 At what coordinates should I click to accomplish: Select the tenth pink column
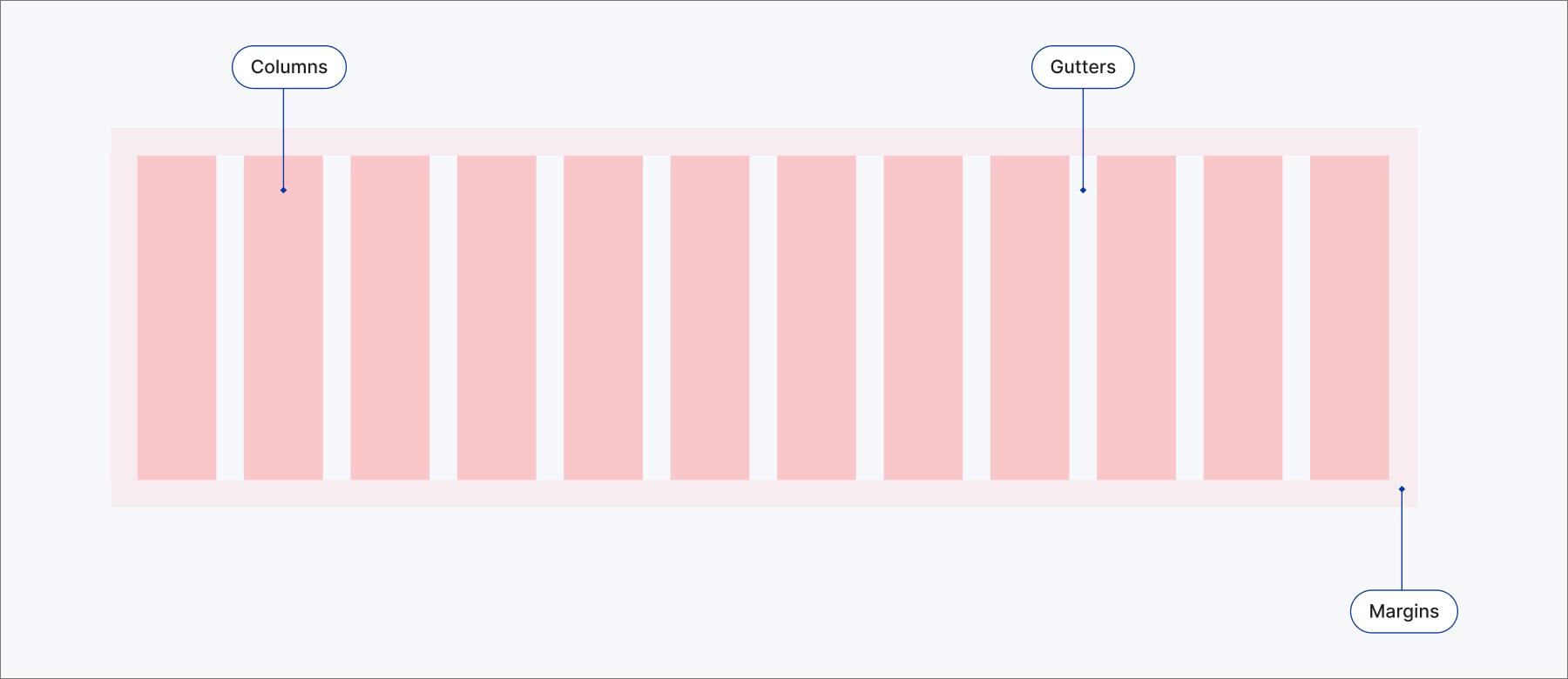coord(1136,318)
